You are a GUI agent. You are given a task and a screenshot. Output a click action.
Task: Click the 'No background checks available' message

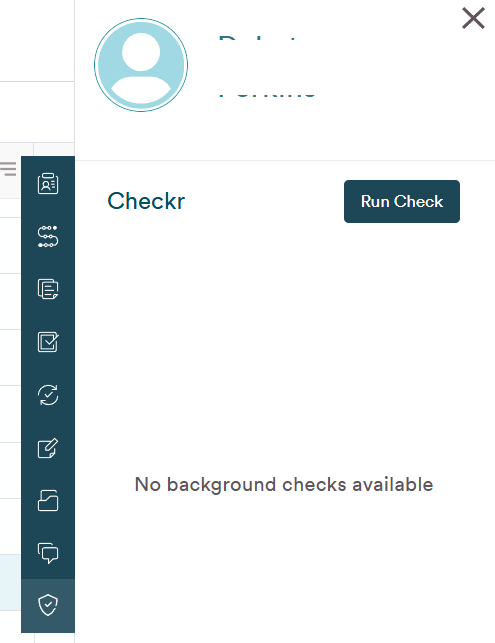click(284, 485)
